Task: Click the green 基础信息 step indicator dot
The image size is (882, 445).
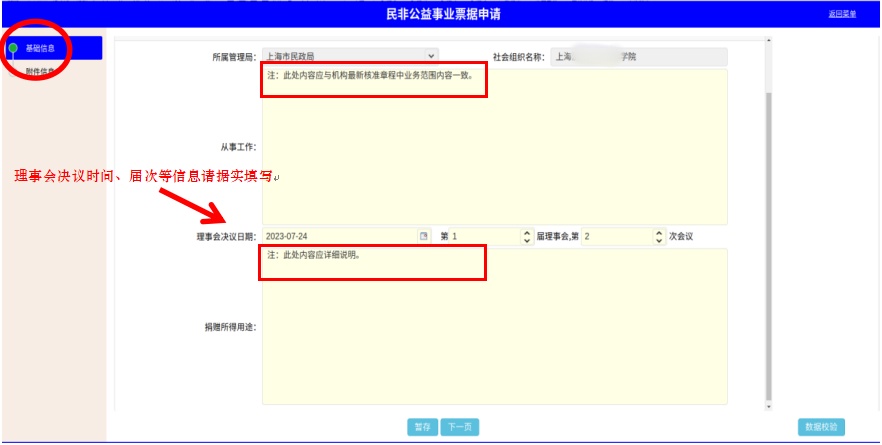Action: pyautogui.click(x=13, y=48)
